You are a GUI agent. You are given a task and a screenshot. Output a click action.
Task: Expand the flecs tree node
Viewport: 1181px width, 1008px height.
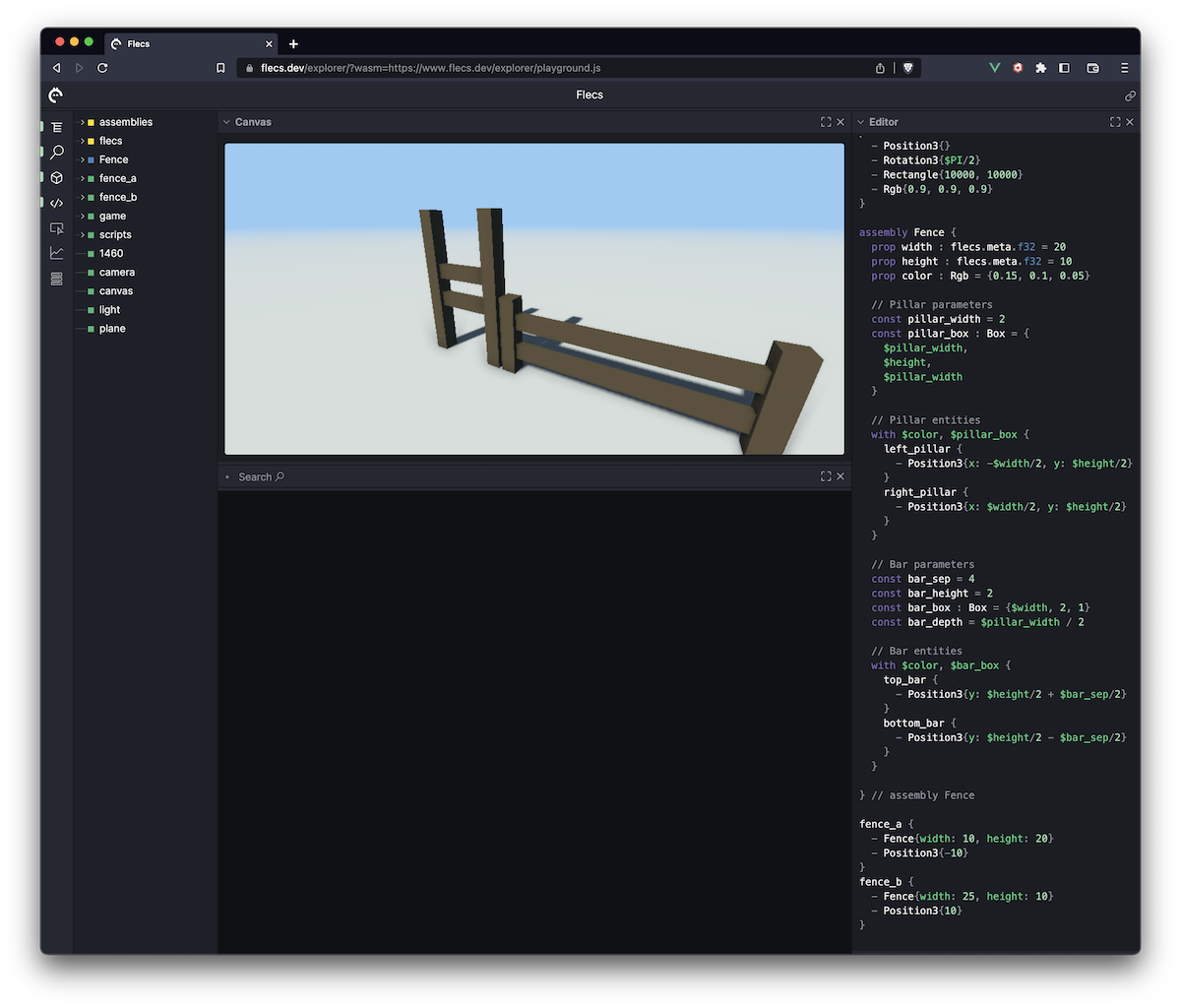tap(81, 140)
